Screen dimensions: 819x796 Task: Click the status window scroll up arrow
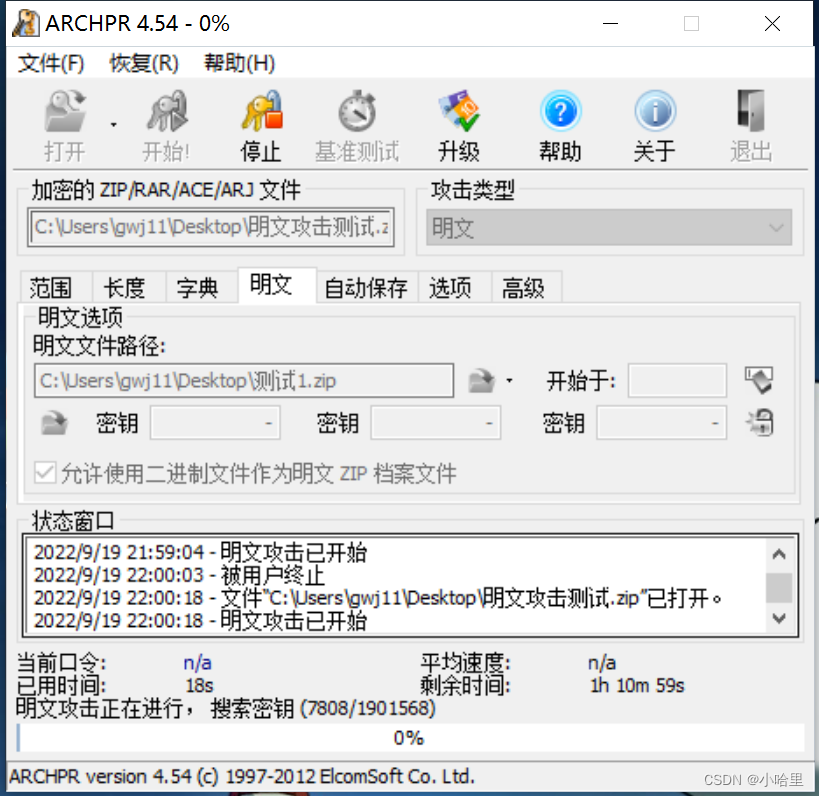tap(779, 554)
